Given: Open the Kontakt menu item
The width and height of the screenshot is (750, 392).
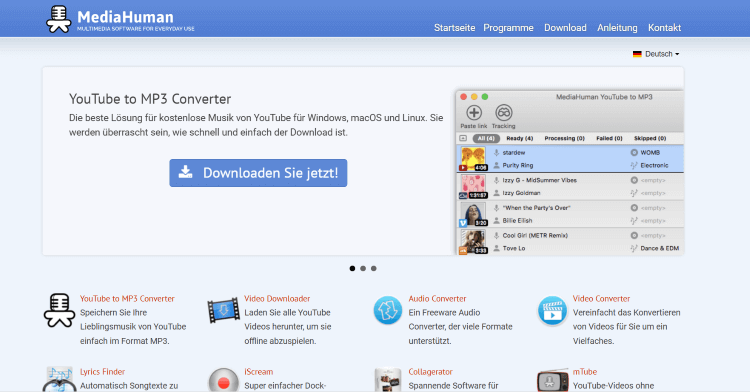Looking at the screenshot, I should pos(664,28).
